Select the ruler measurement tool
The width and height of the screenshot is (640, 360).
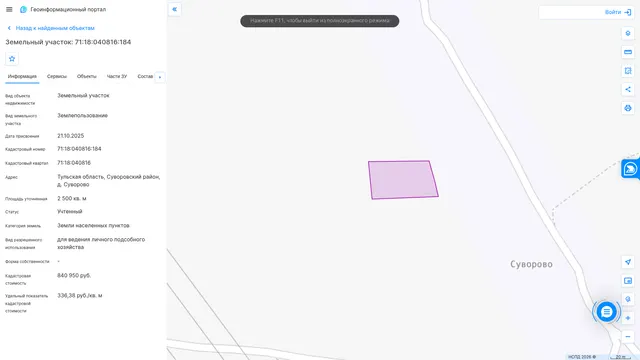click(628, 52)
